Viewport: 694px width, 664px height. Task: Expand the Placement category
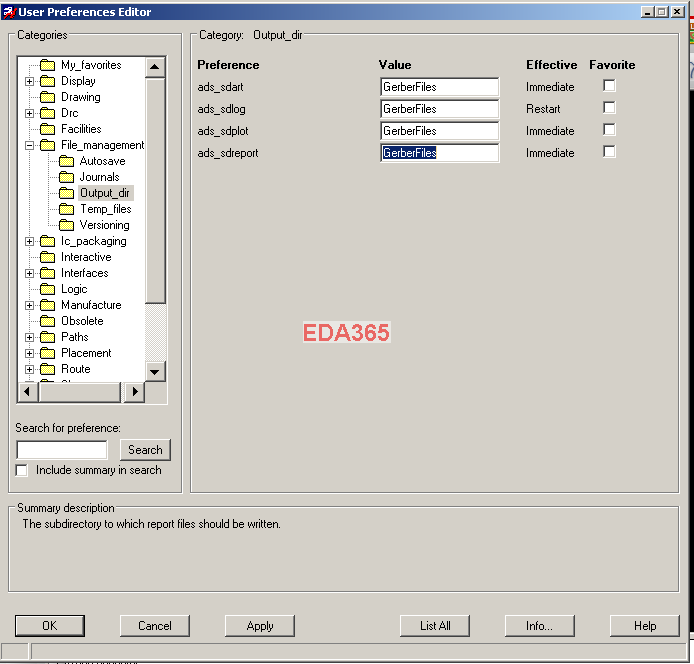[x=29, y=353]
